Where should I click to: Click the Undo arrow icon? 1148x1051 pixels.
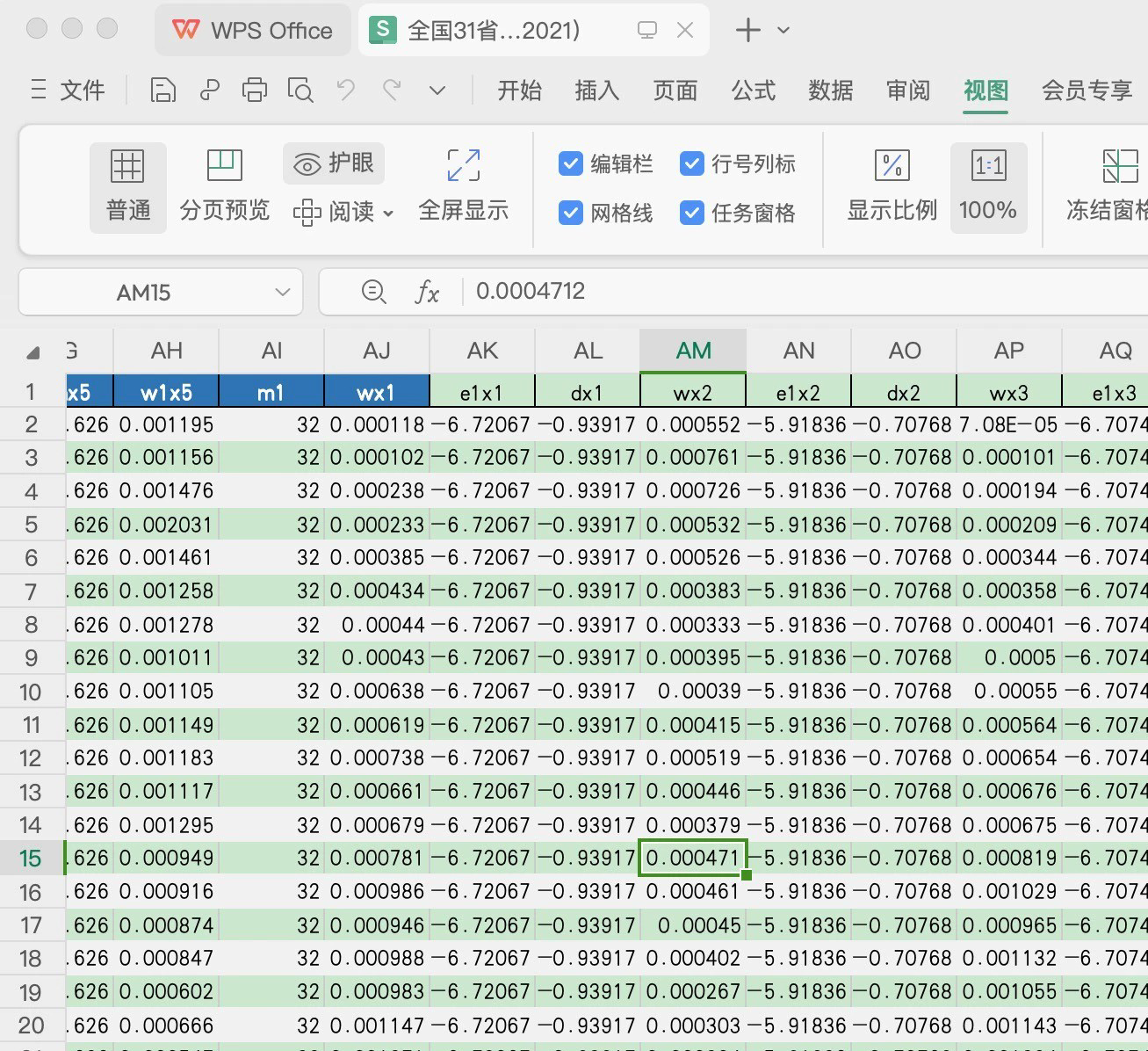pos(346,90)
